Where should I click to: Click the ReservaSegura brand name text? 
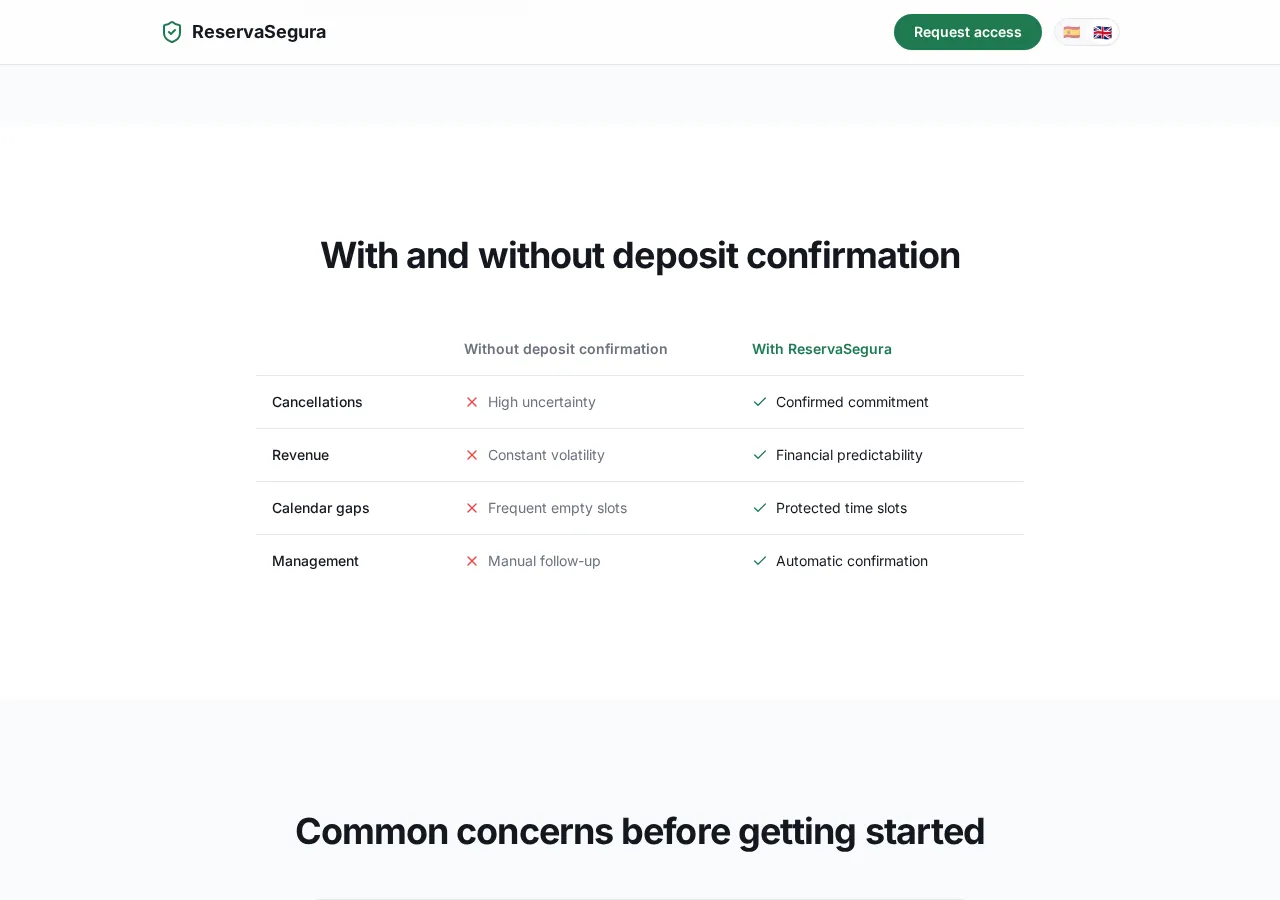click(259, 32)
